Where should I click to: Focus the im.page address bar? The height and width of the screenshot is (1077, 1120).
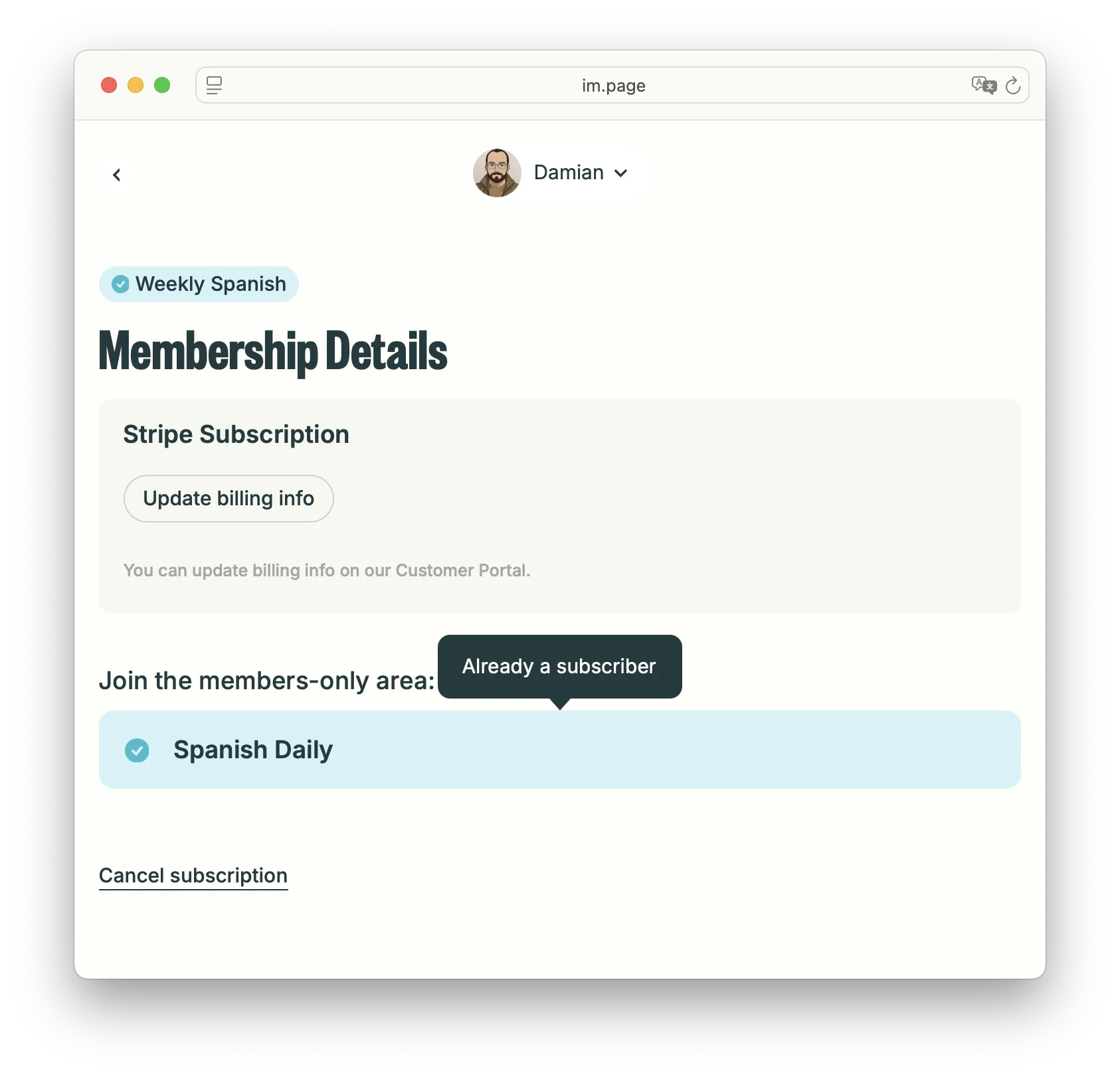coord(612,85)
